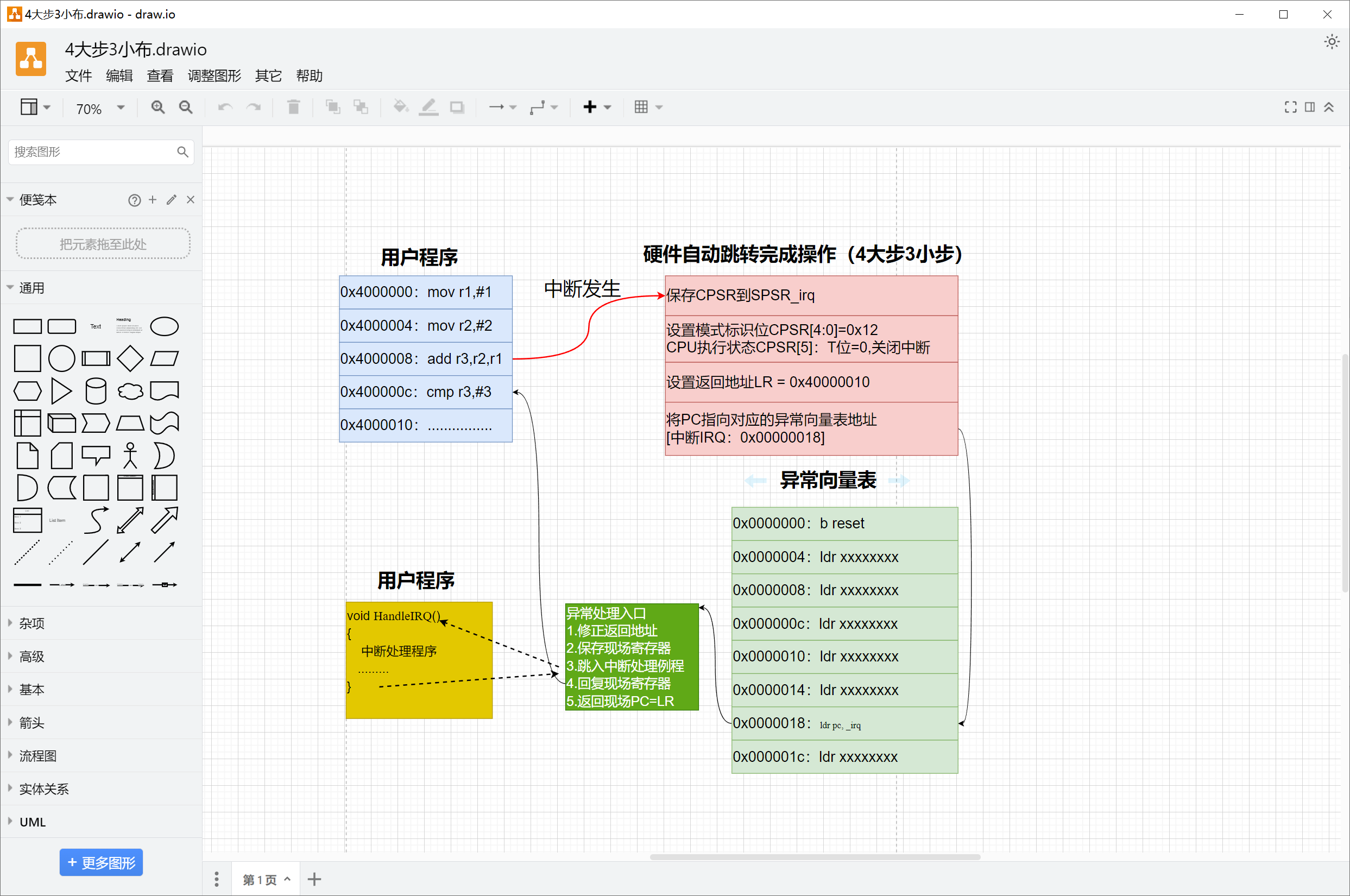The height and width of the screenshot is (896, 1350).
Task: Select the cloud shape in General palette
Action: point(130,392)
